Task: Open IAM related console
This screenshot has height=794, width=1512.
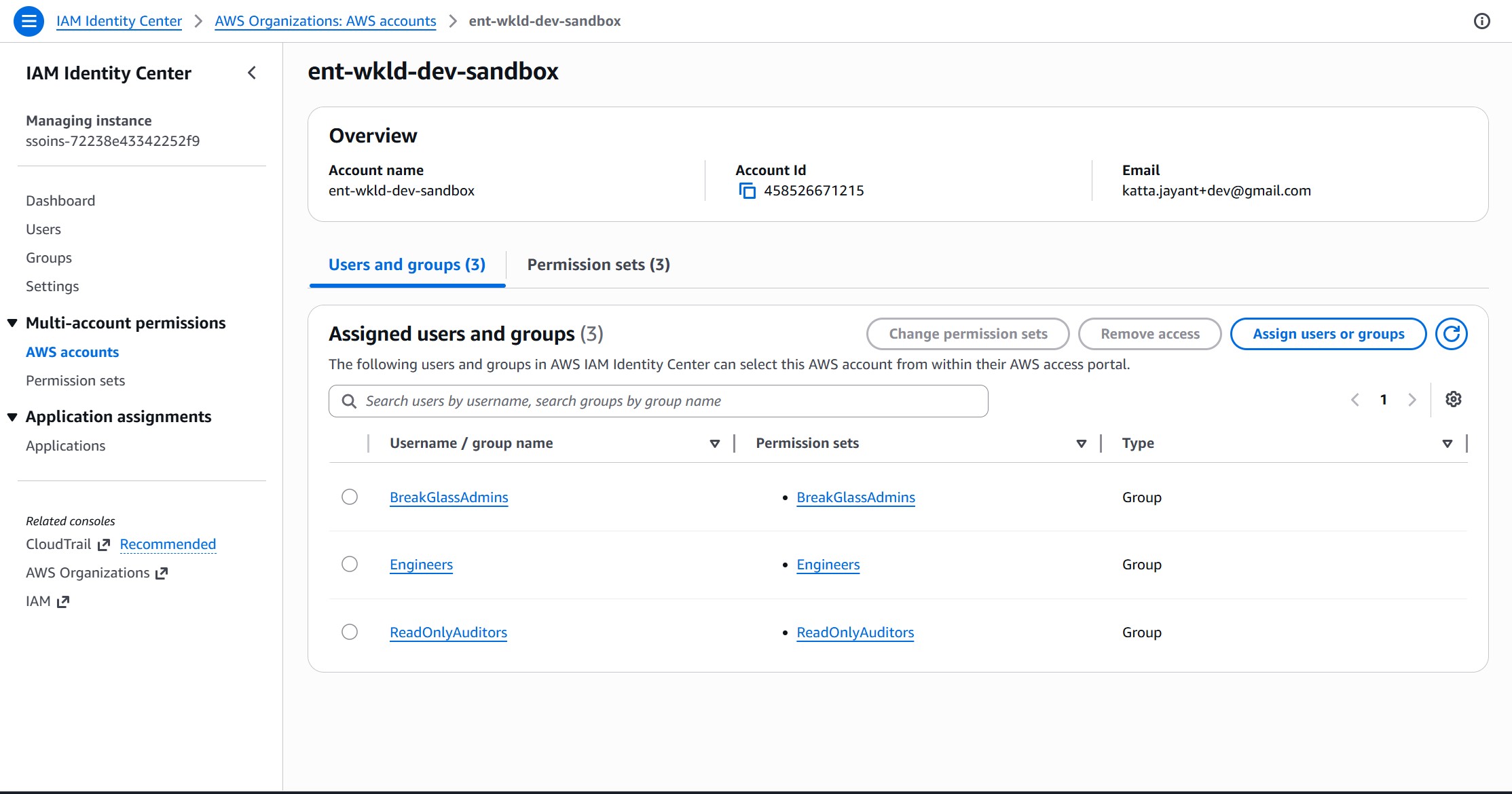Action: tap(38, 601)
